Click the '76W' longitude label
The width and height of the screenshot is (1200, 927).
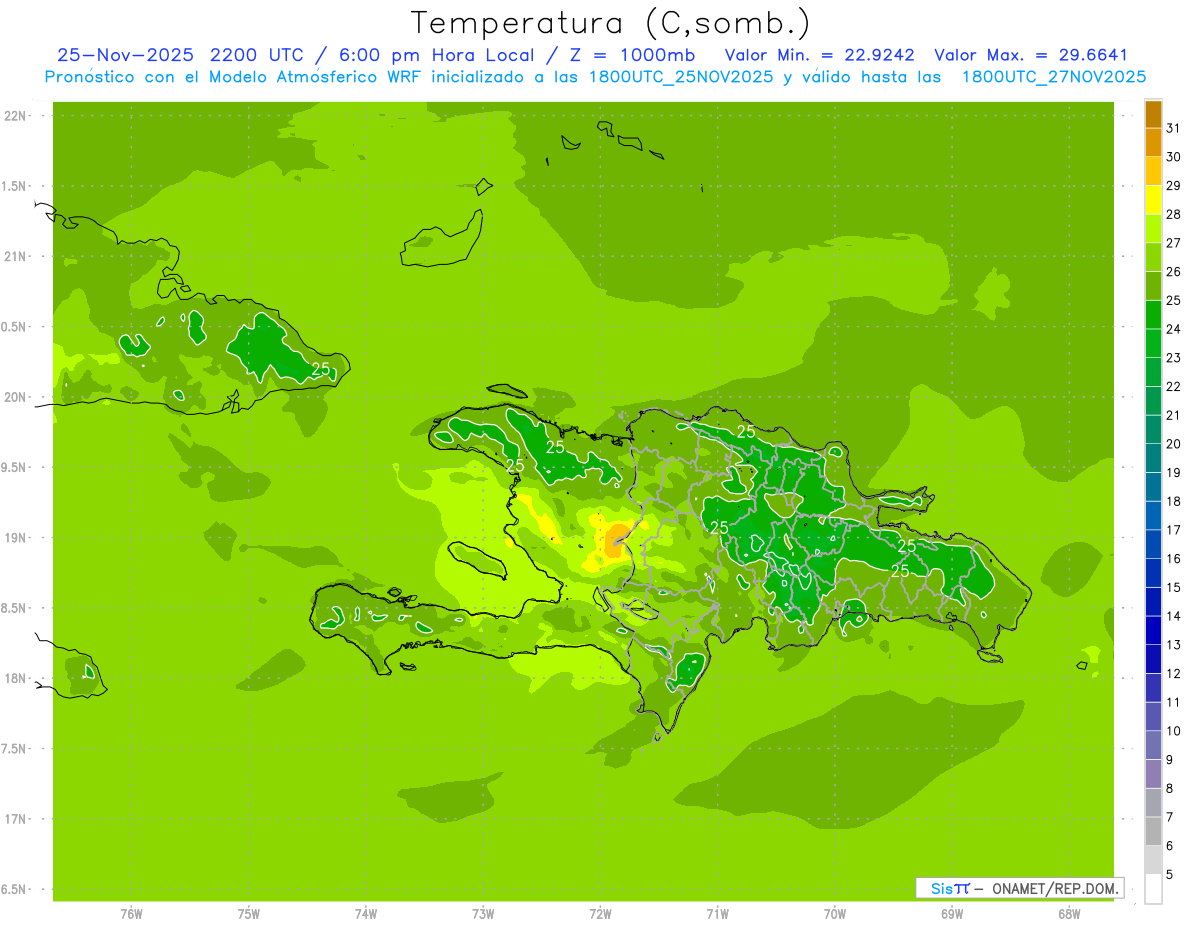click(131, 914)
